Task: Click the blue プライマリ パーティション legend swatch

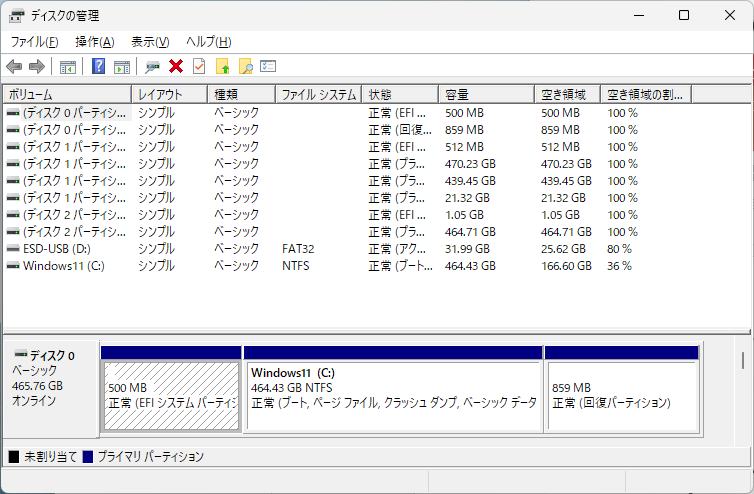Action: 88,456
